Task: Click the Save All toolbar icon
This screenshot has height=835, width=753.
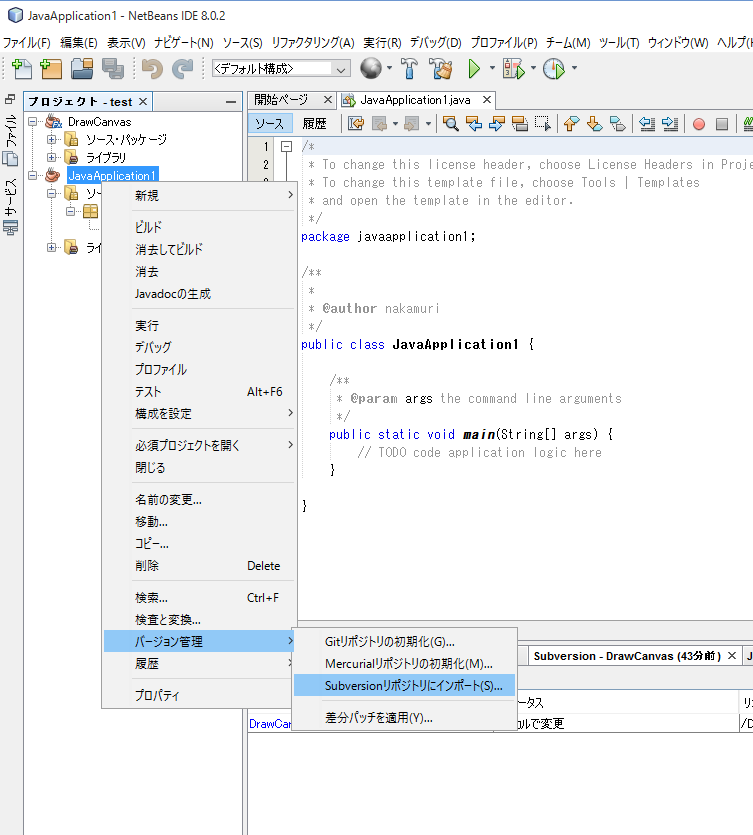Action: coord(112,69)
